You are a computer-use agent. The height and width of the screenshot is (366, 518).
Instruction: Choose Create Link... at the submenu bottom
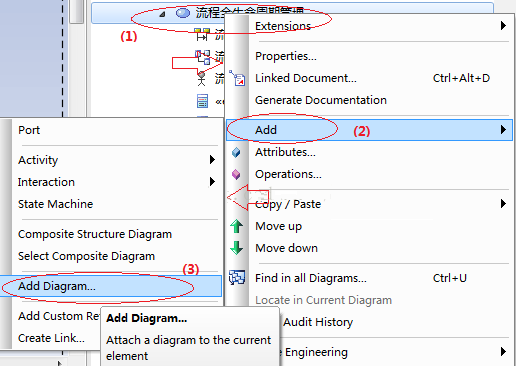click(51, 338)
